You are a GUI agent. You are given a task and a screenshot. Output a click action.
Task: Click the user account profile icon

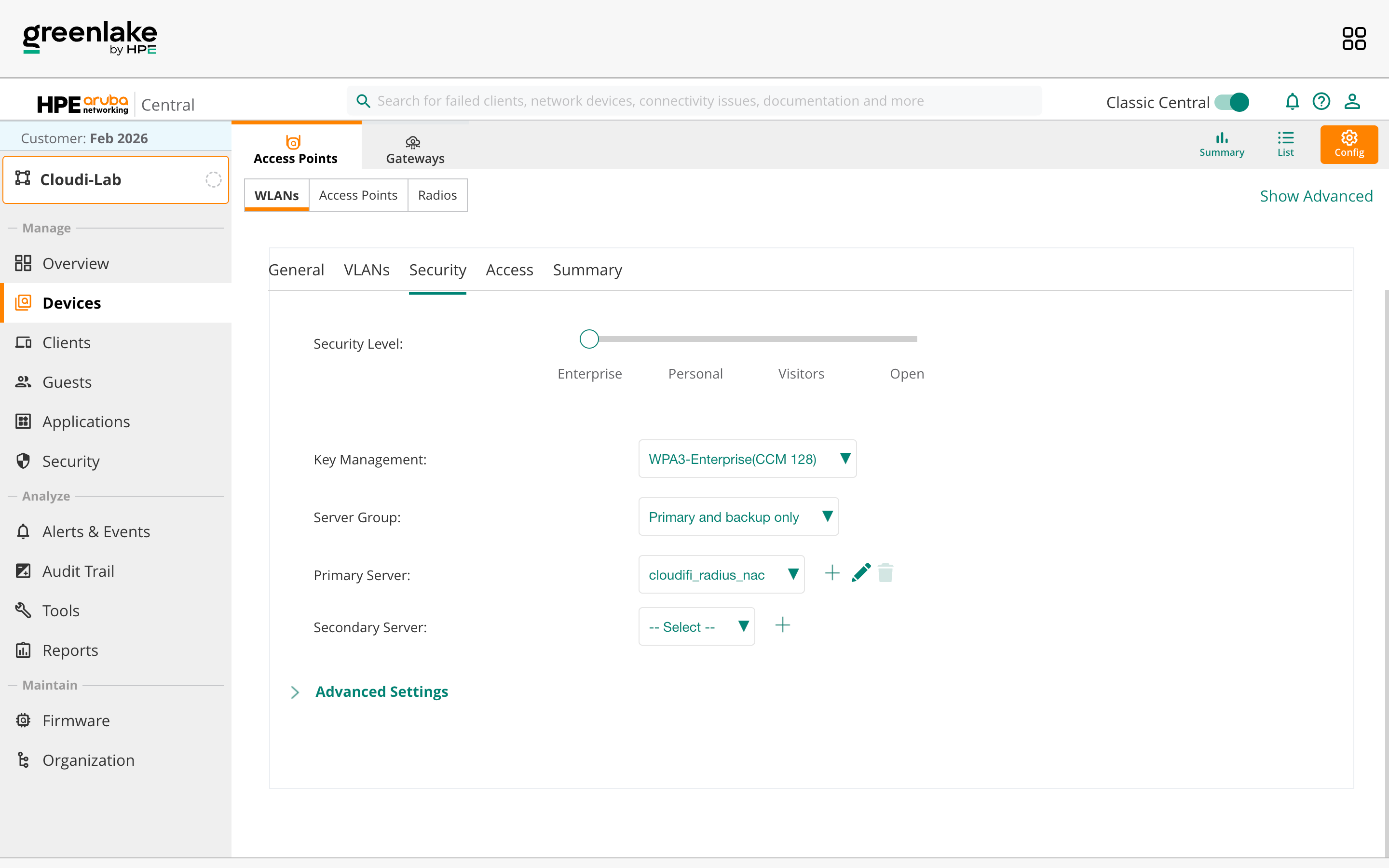[1352, 102]
